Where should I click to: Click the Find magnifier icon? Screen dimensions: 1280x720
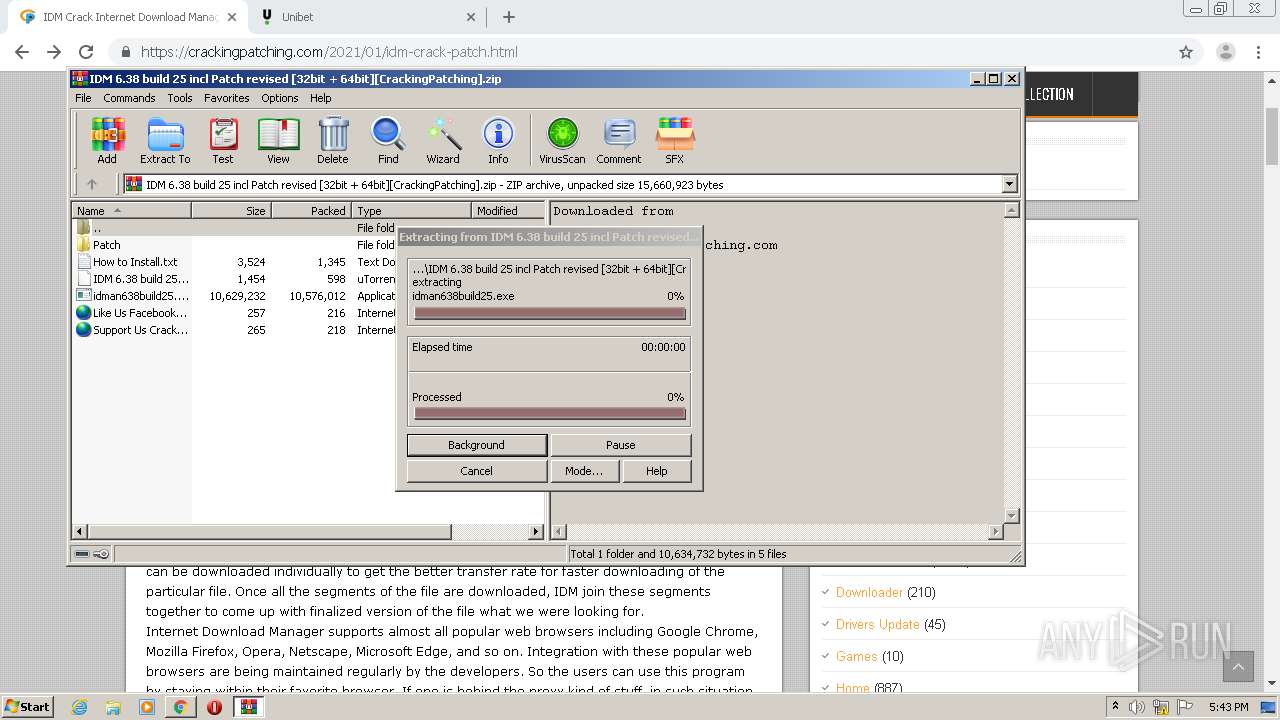tap(388, 140)
